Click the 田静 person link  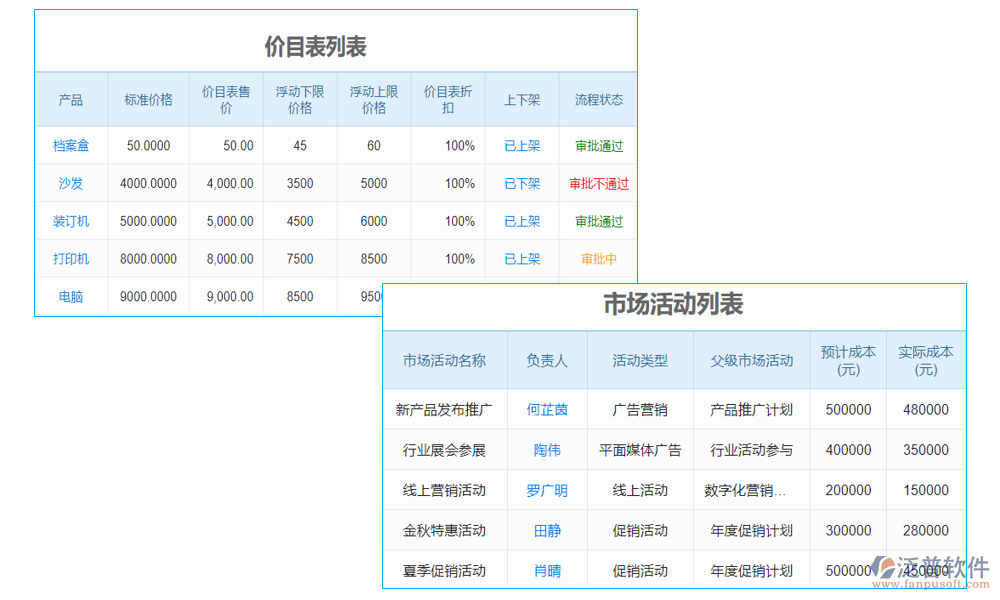click(546, 530)
